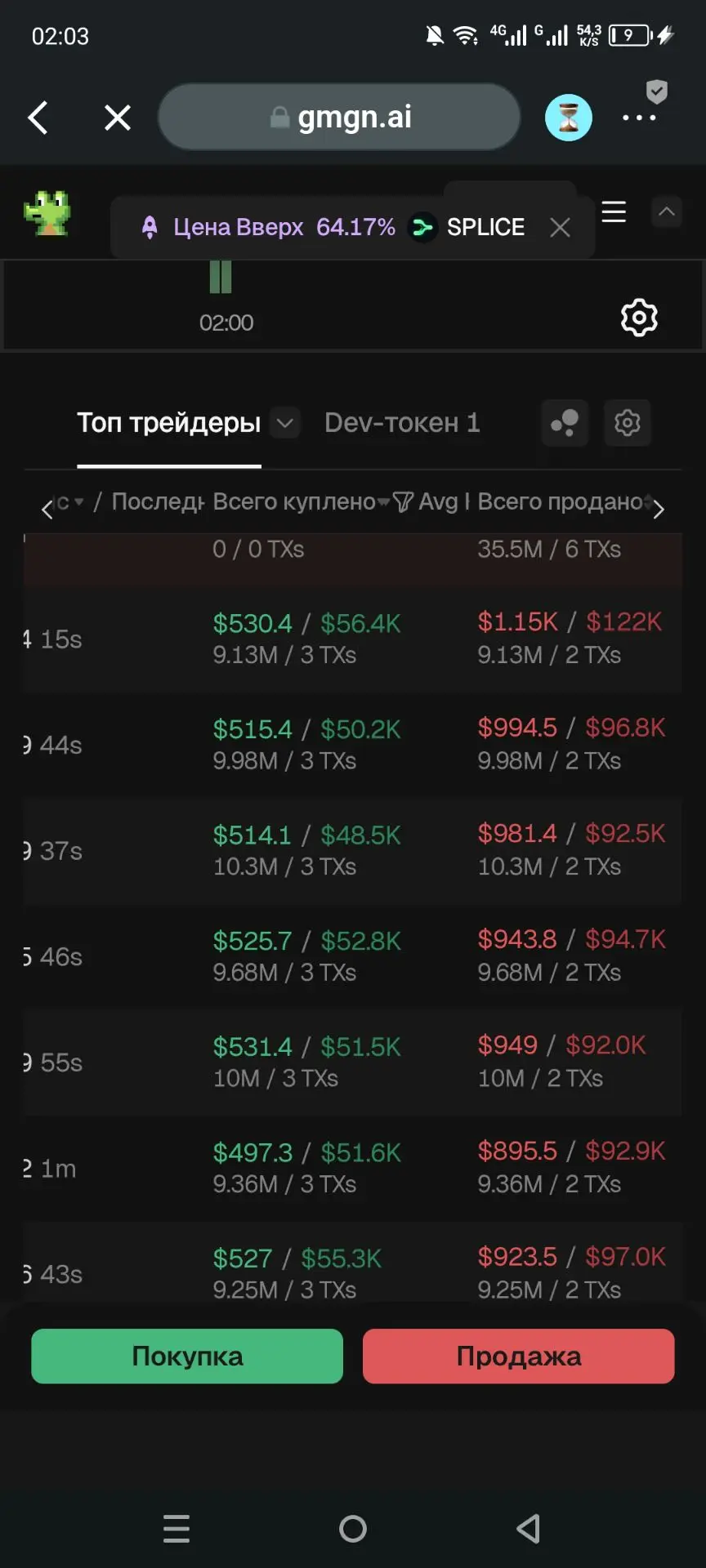The image size is (706, 1568).
Task: Select the $994.5 sold amount
Action: coord(517,728)
